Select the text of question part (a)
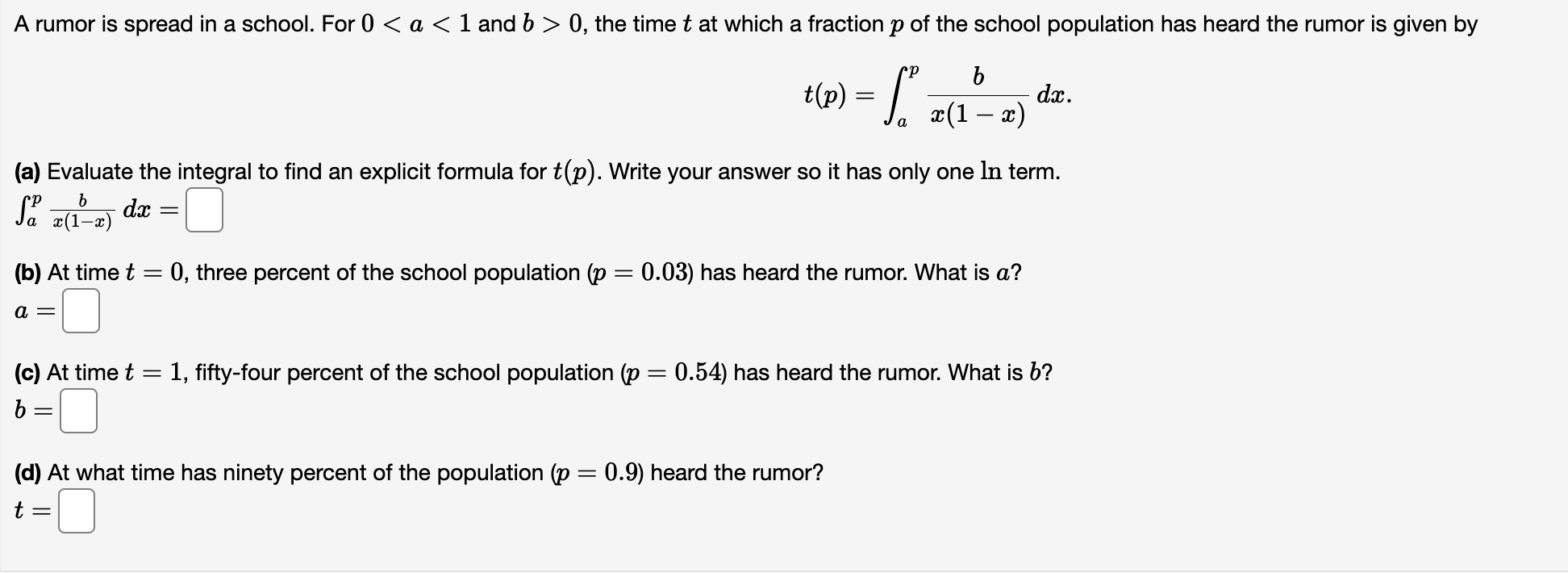1568x573 pixels. click(536, 171)
